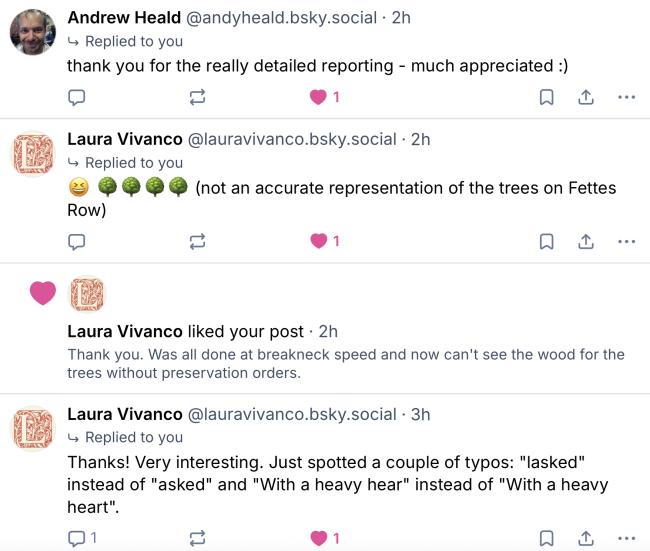Viewport: 650px width, 551px height.
Task: Open more options on the typos post
Action: tap(626, 538)
